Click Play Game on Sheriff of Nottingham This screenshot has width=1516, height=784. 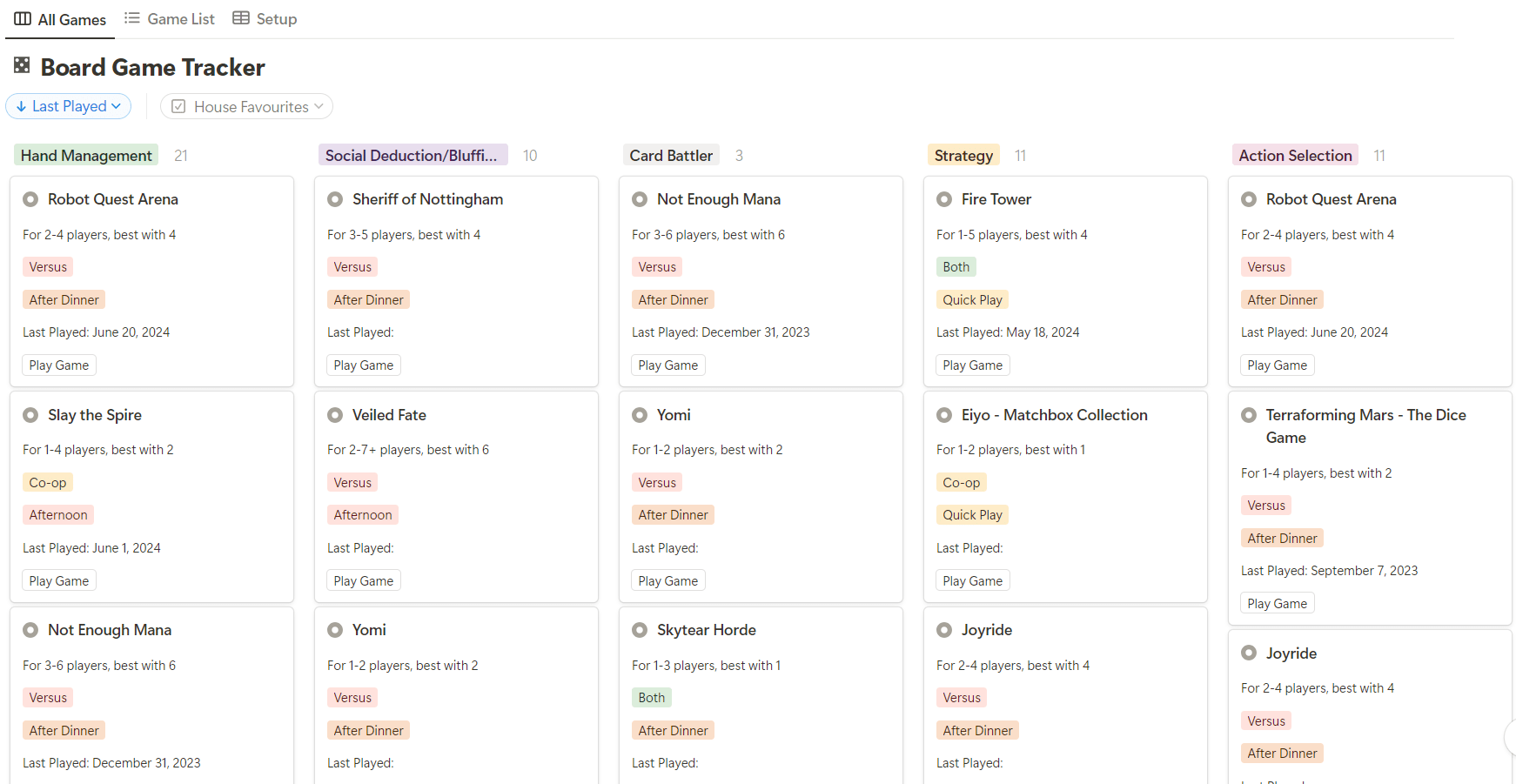[364, 365]
